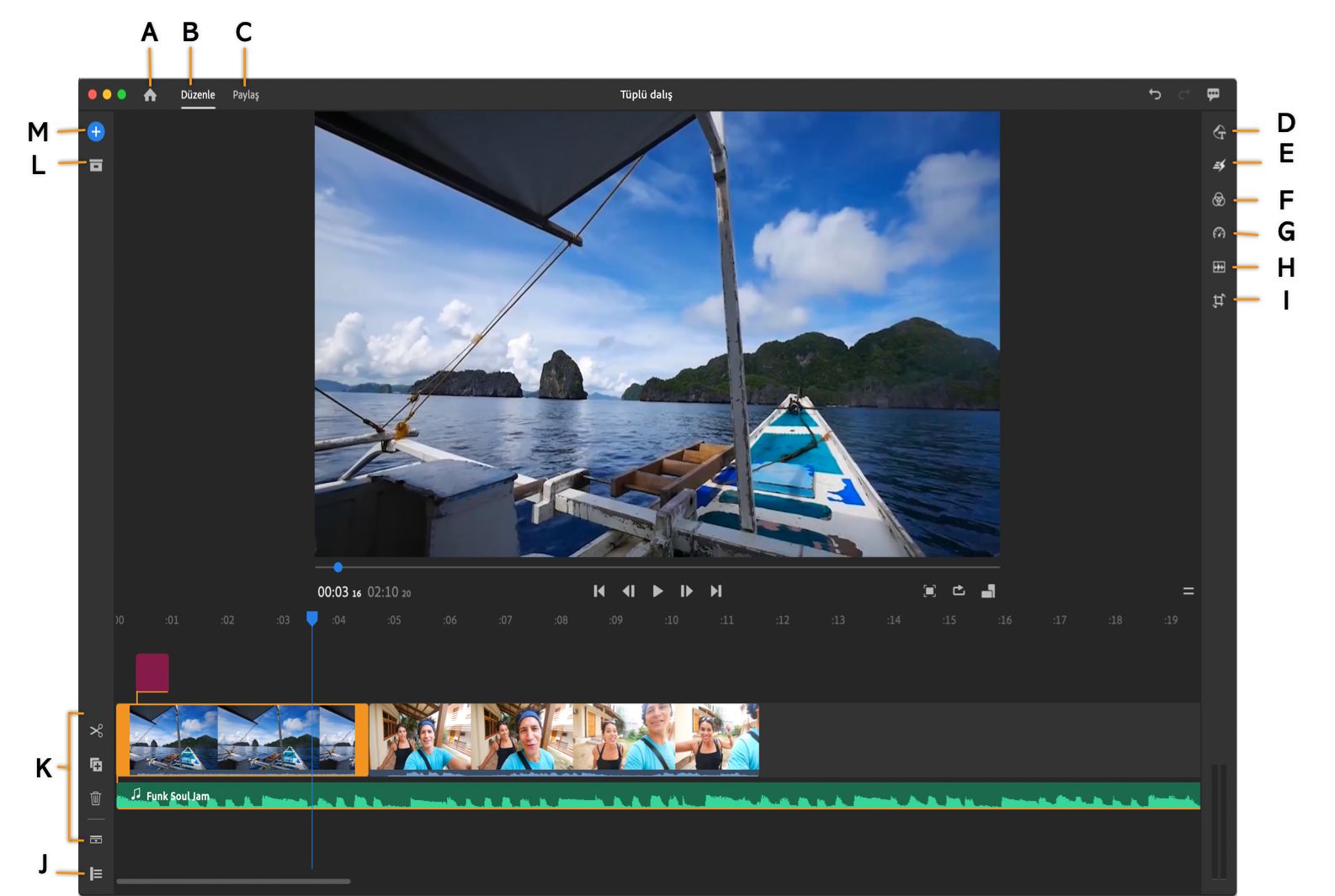The height and width of the screenshot is (896, 1335).
Task: Toggle expanded audio tracks view
Action: pyautogui.click(x=96, y=840)
